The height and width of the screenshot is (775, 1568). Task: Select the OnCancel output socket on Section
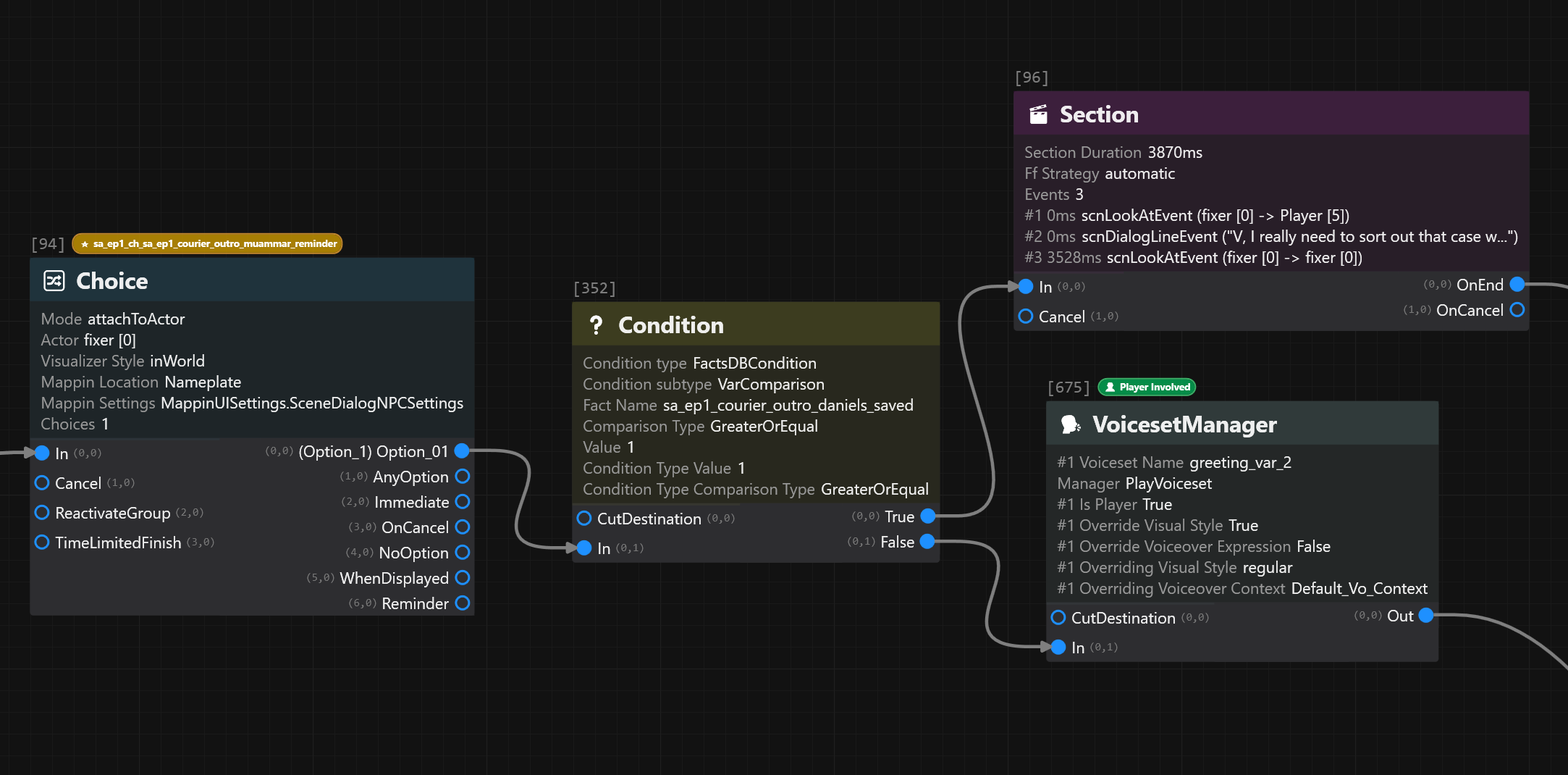pos(1517,310)
